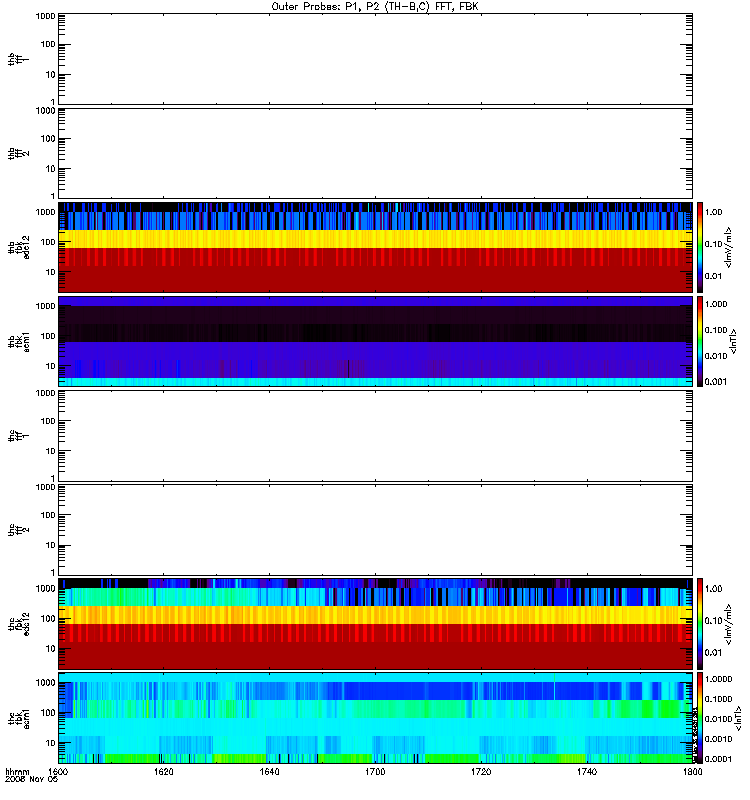This screenshot has width=750, height=800.
Task: Click the thb fbk scm1 spectrogram panel
Action: pyautogui.click(x=376, y=341)
